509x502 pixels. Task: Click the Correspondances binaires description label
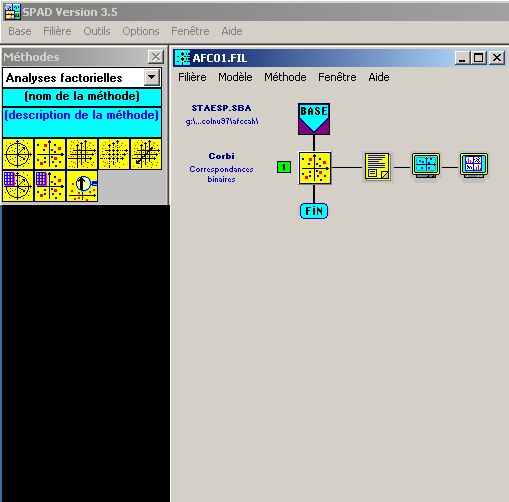(x=221, y=174)
